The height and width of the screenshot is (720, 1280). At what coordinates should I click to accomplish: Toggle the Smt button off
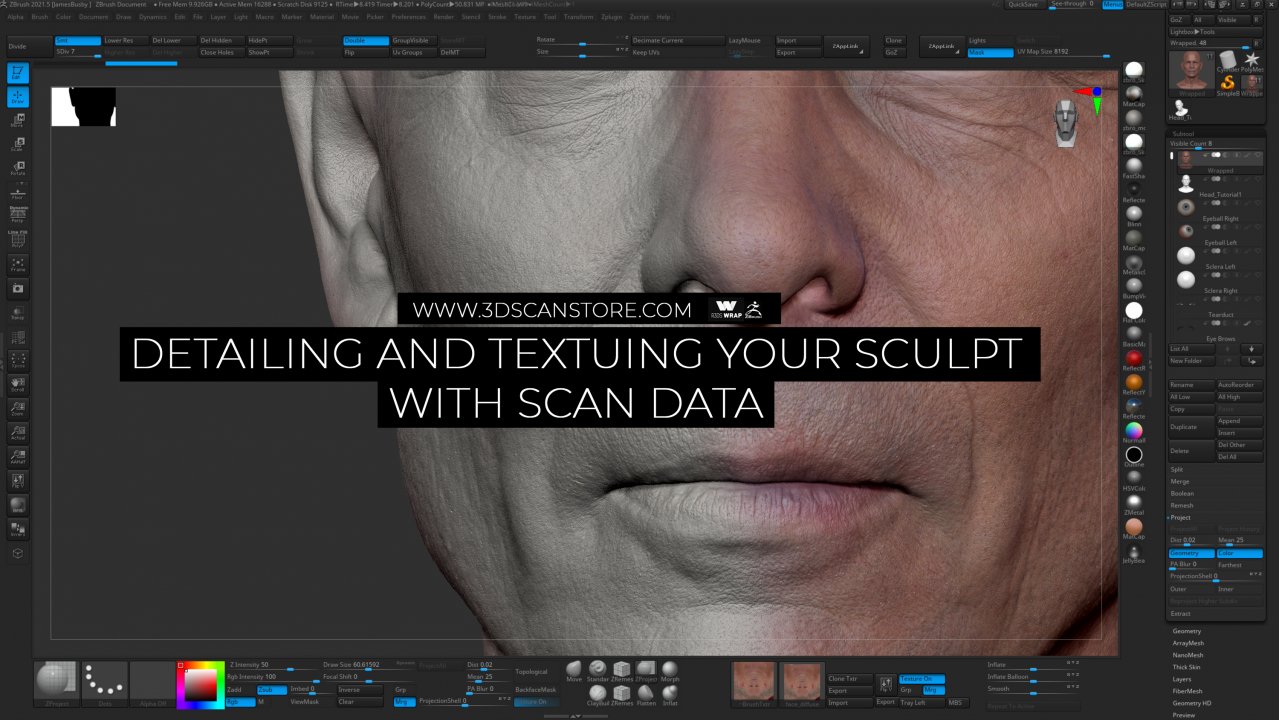click(77, 41)
